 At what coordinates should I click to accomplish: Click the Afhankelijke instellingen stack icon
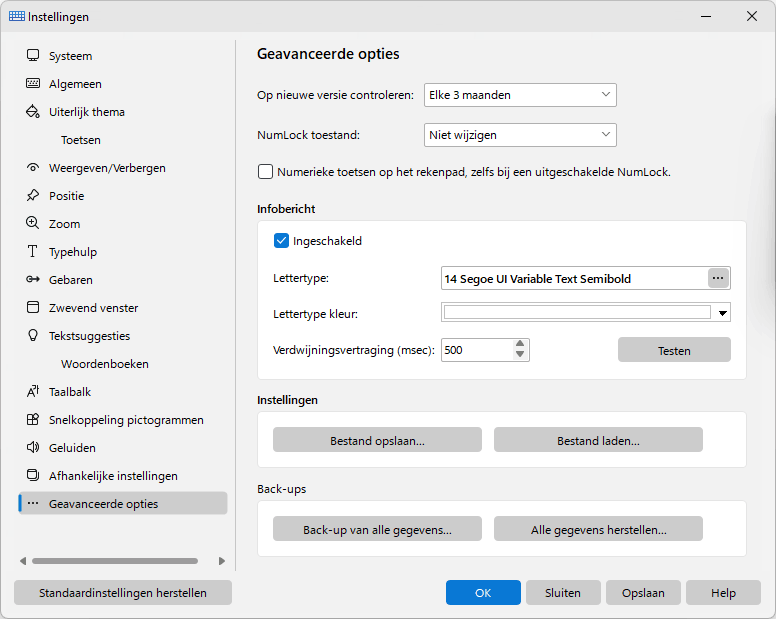point(33,476)
